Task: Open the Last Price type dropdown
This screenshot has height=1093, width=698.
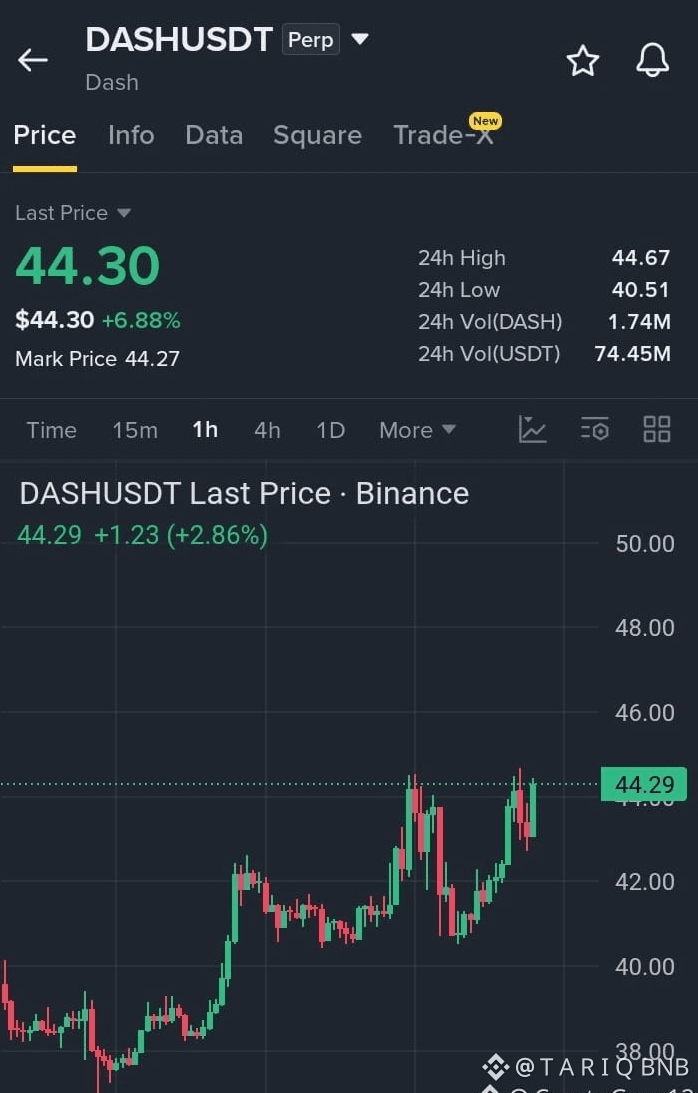Action: (73, 213)
